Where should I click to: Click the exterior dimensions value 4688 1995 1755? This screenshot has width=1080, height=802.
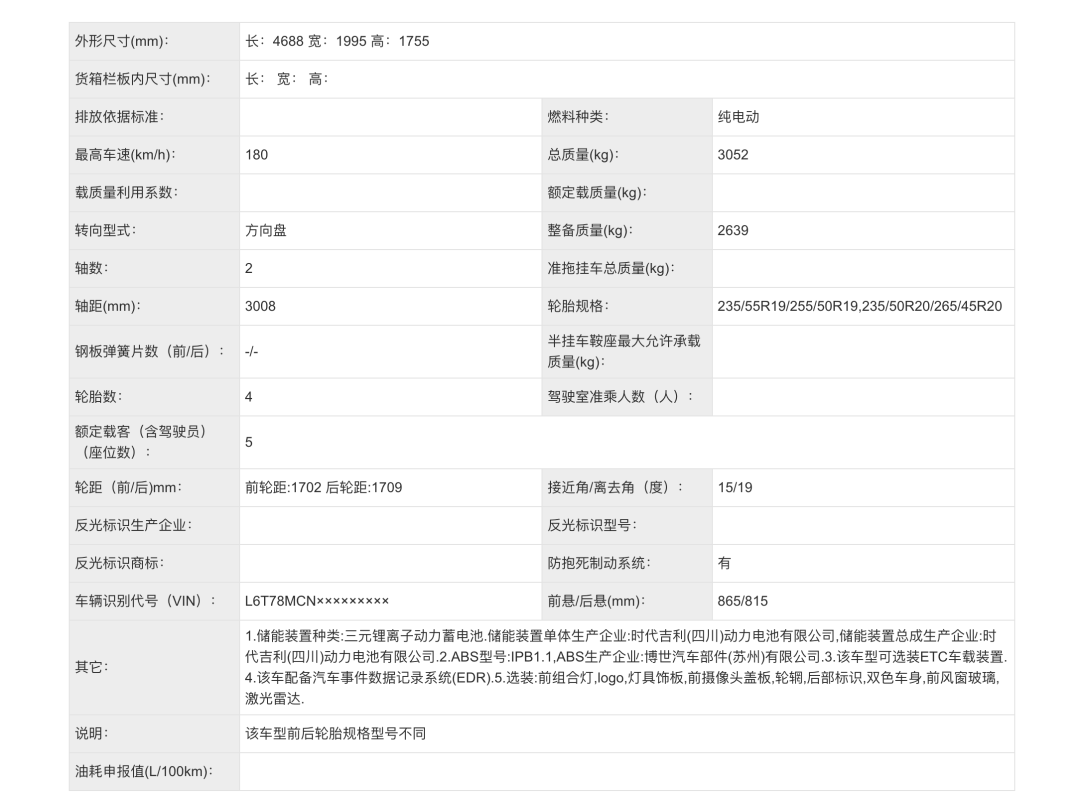click(x=337, y=41)
